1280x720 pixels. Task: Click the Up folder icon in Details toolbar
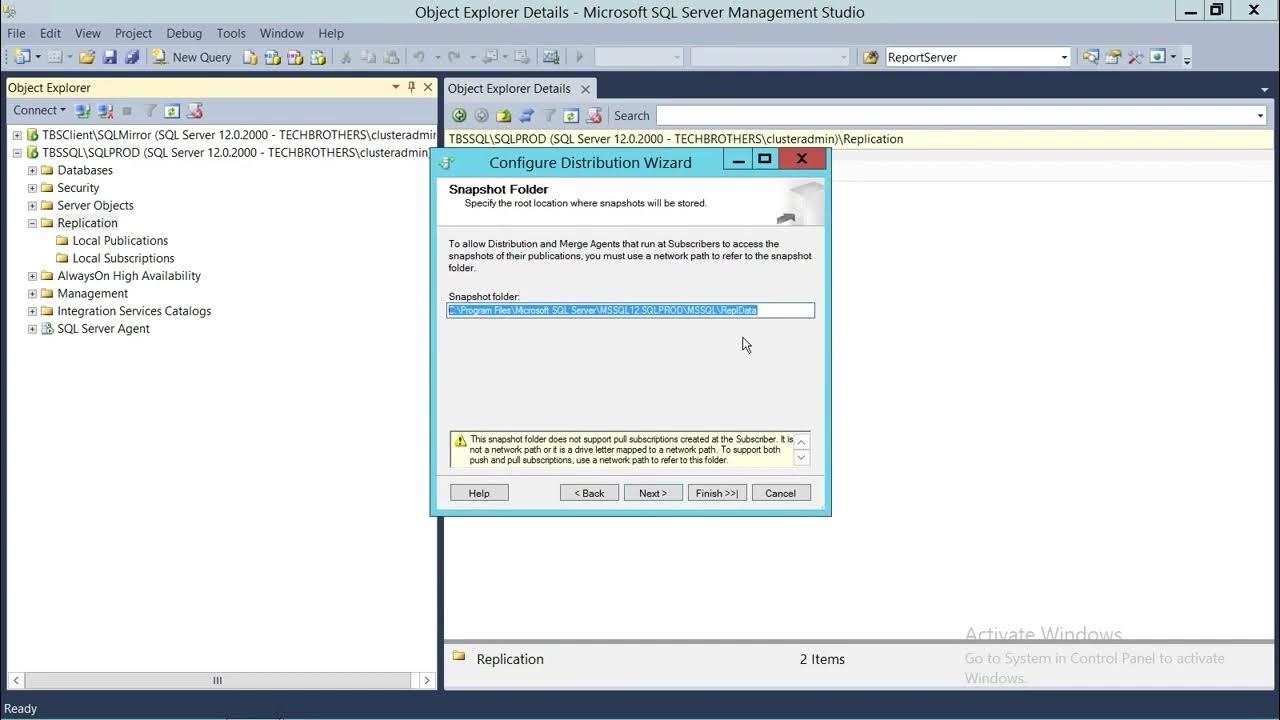503,116
